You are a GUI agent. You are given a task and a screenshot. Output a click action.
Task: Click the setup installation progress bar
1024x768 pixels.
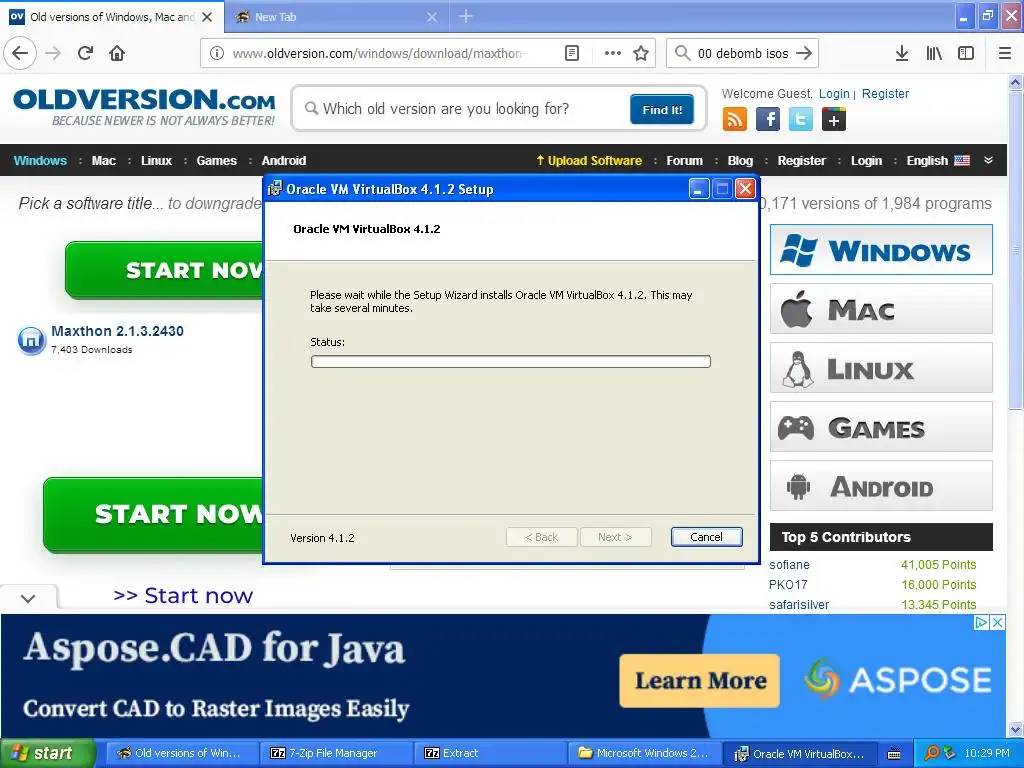pyautogui.click(x=511, y=362)
